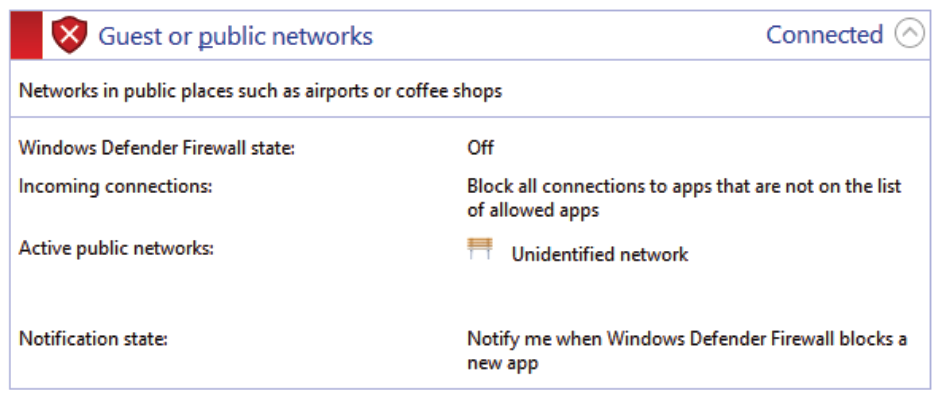The image size is (943, 404).
Task: Click the Off firewall state value
Action: 480,148
